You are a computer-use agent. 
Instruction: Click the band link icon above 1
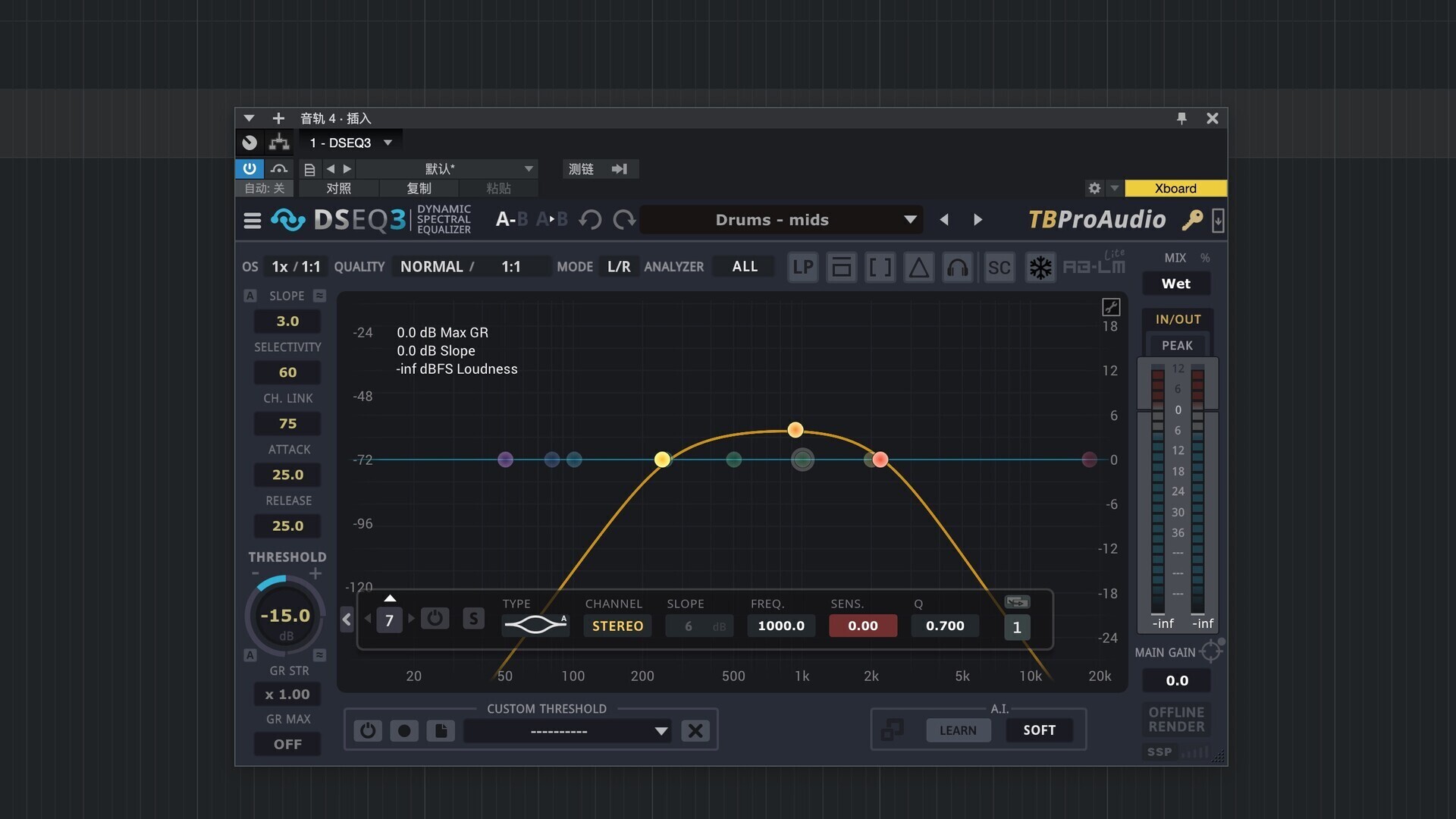(x=1017, y=602)
